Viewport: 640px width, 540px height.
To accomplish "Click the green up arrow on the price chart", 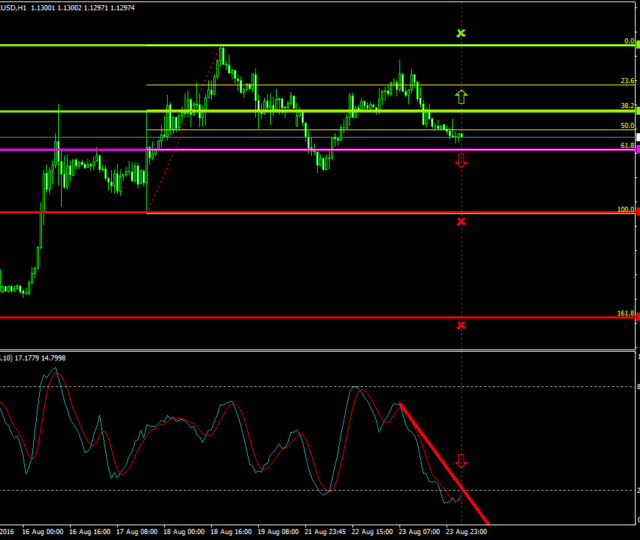I will click(x=461, y=97).
